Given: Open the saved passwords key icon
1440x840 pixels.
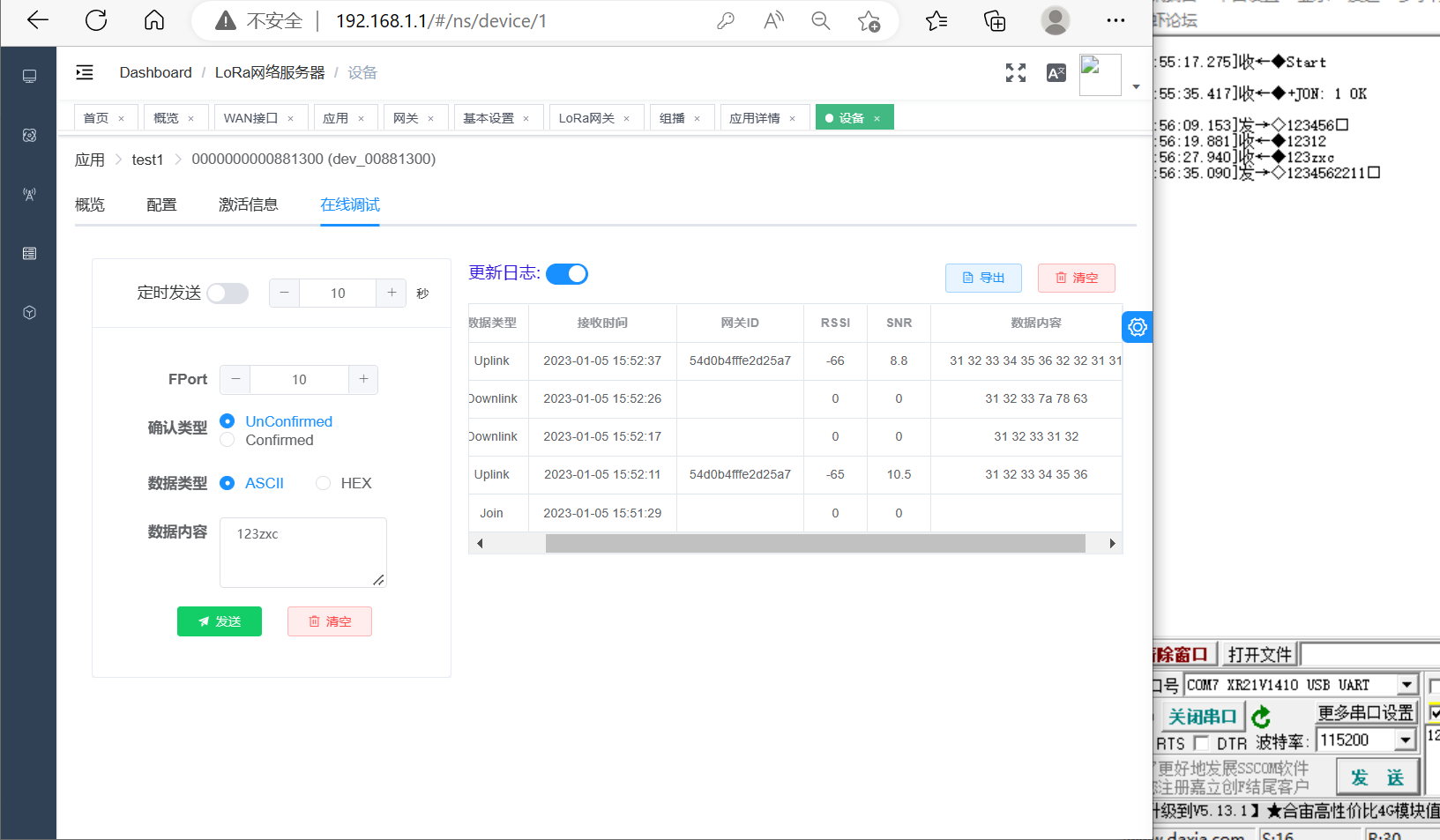Looking at the screenshot, I should coord(726,20).
